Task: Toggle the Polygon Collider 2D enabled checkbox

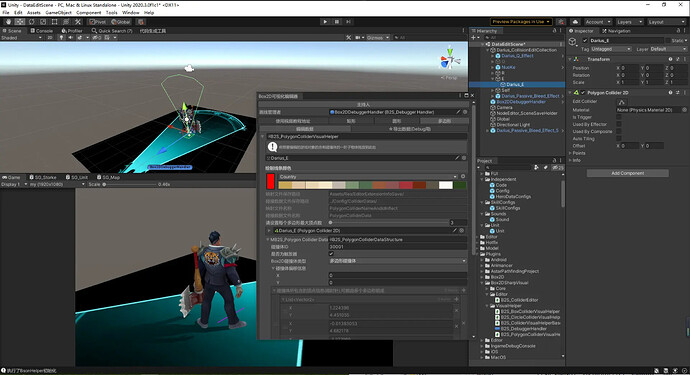Action: 583,93
